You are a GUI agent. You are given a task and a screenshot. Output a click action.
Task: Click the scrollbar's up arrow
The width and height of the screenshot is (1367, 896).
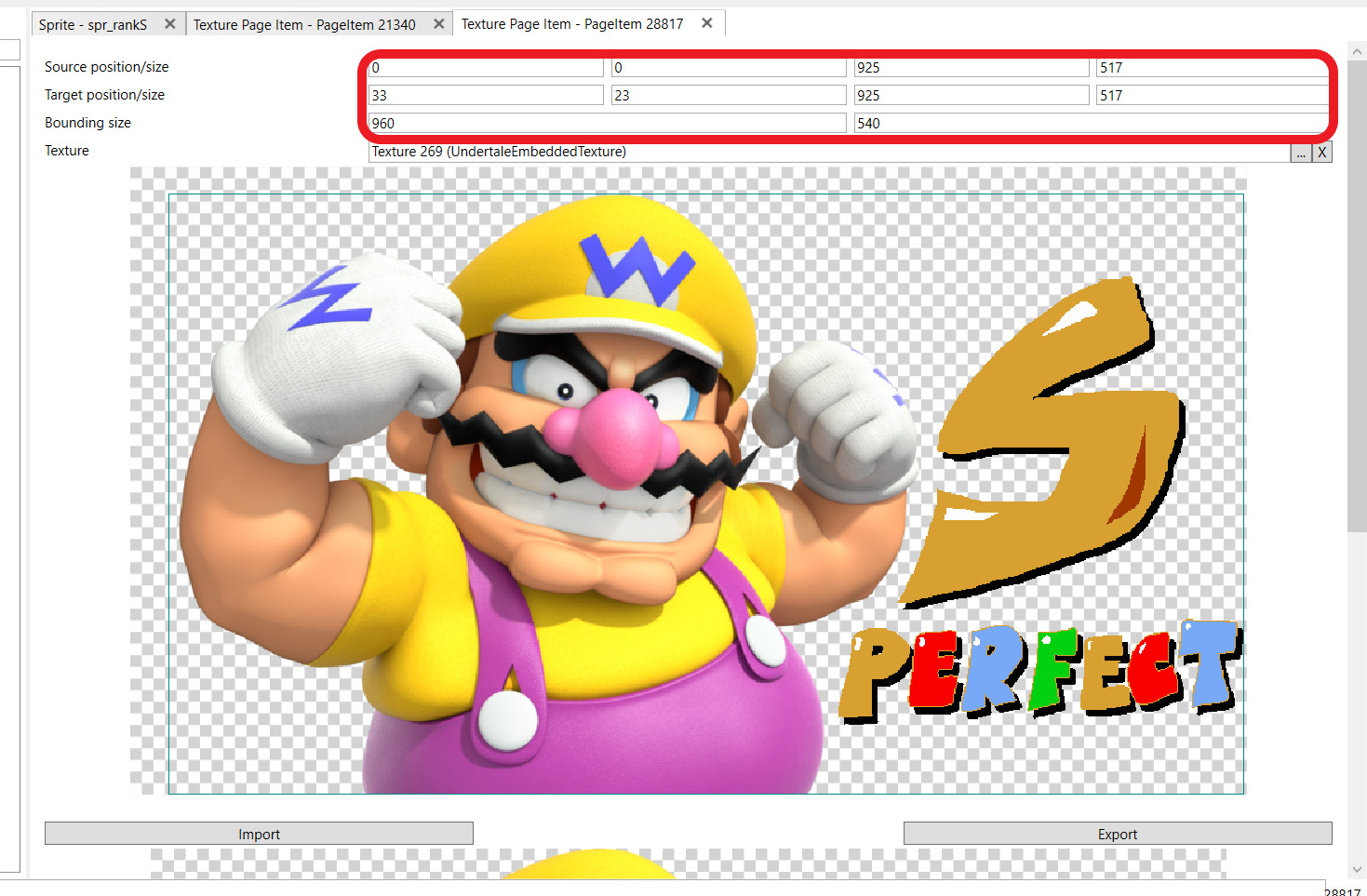pyautogui.click(x=1357, y=51)
